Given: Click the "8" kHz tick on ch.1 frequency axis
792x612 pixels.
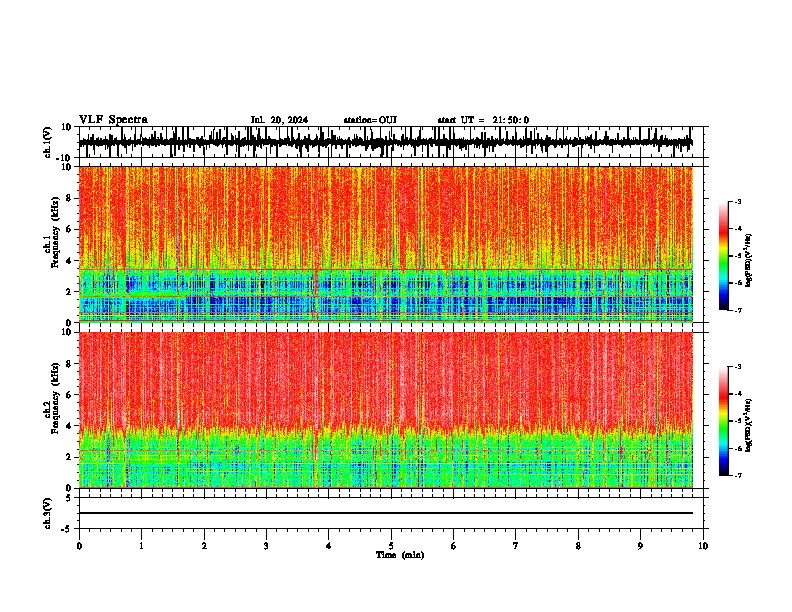Looking at the screenshot, I should coord(70,198).
